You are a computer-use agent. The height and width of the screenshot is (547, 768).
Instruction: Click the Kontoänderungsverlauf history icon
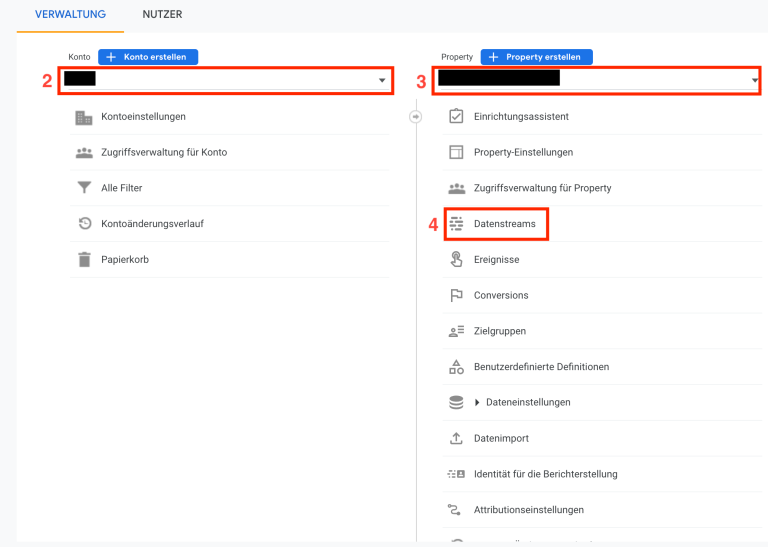click(x=84, y=224)
